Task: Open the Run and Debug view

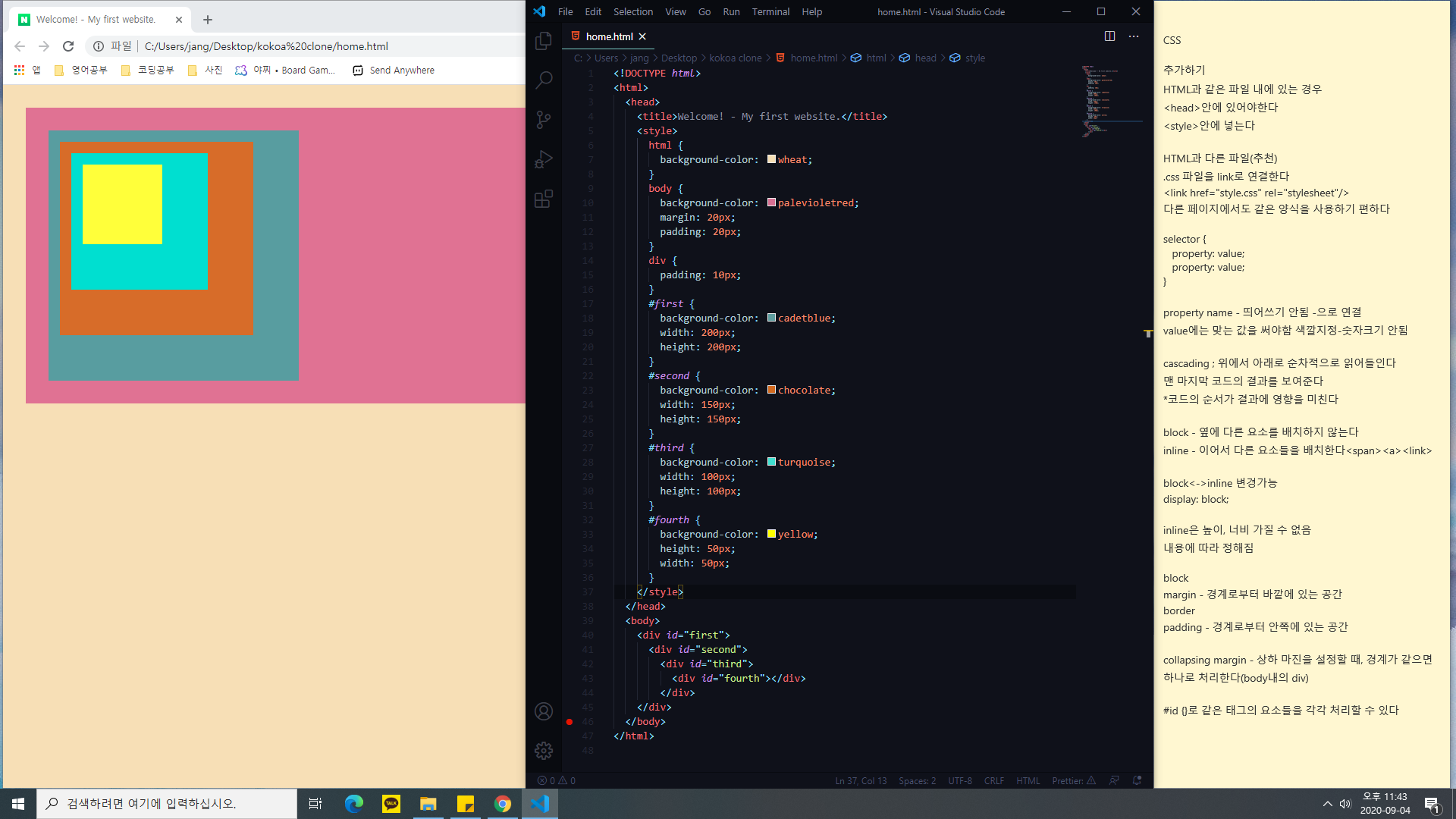Action: coord(543,159)
